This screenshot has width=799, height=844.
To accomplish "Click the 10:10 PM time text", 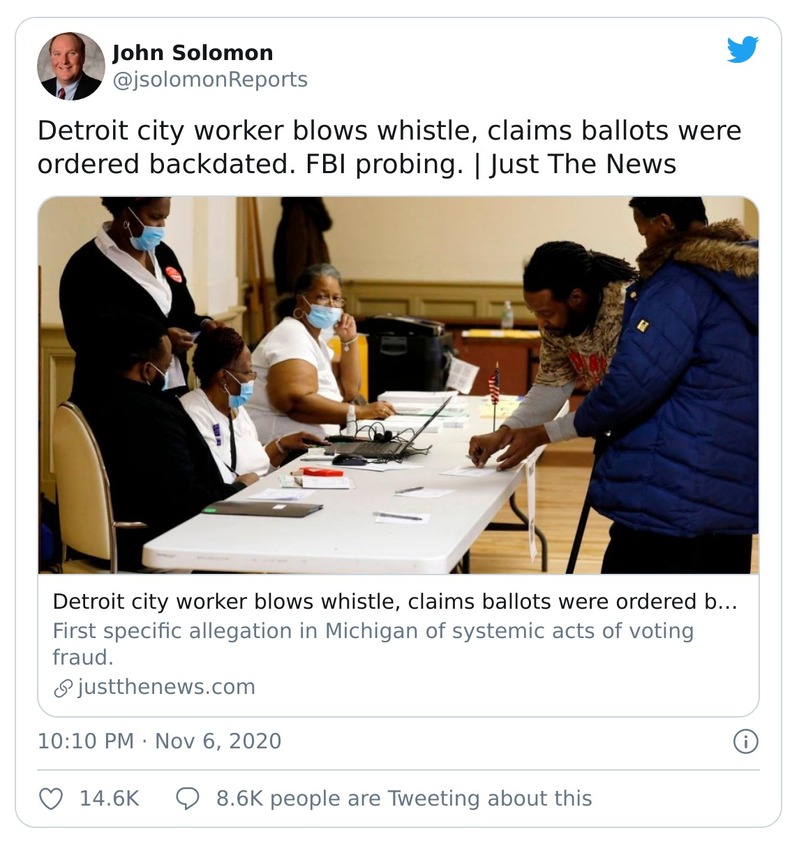I will (85, 741).
